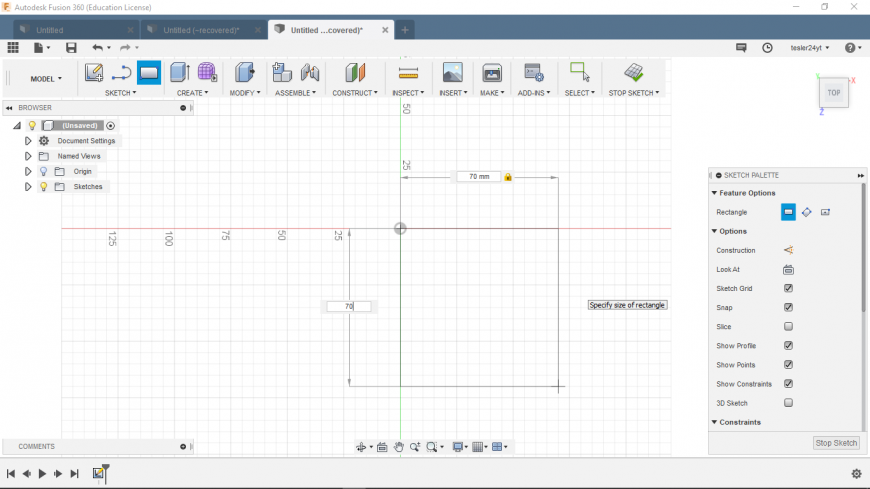The width and height of the screenshot is (870, 489).
Task: Click the 70 mm width dimension field
Action: click(479, 177)
